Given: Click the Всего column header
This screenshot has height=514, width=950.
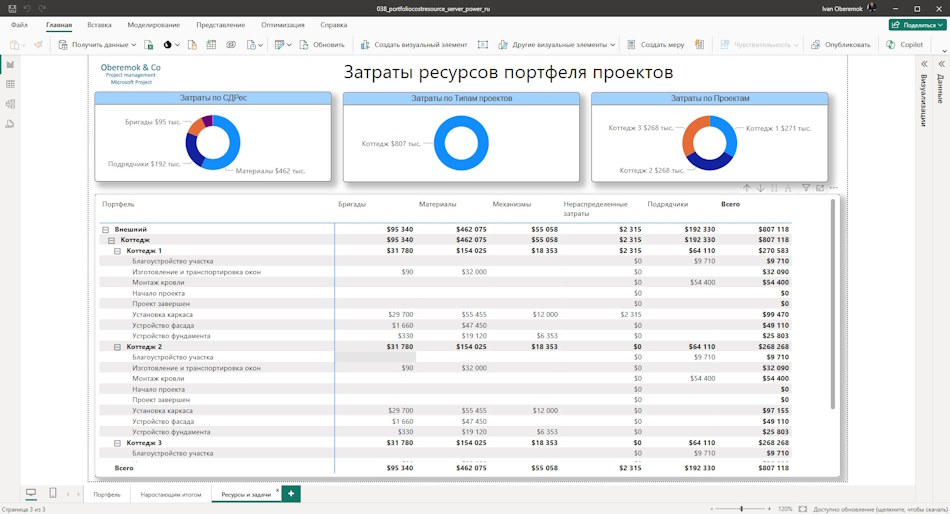Looking at the screenshot, I should (731, 204).
